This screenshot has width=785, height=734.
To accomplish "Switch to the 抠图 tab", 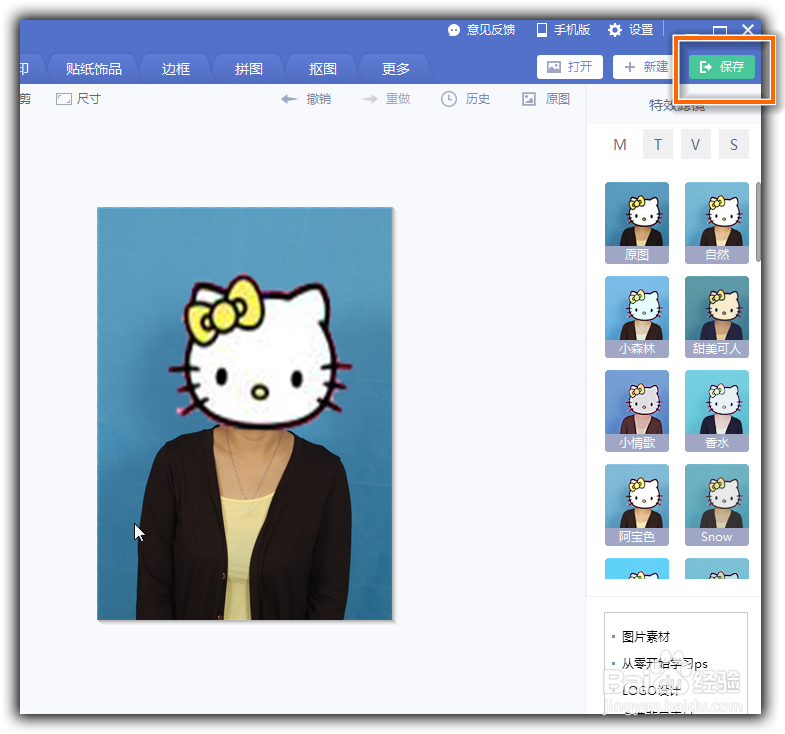I will [x=322, y=69].
